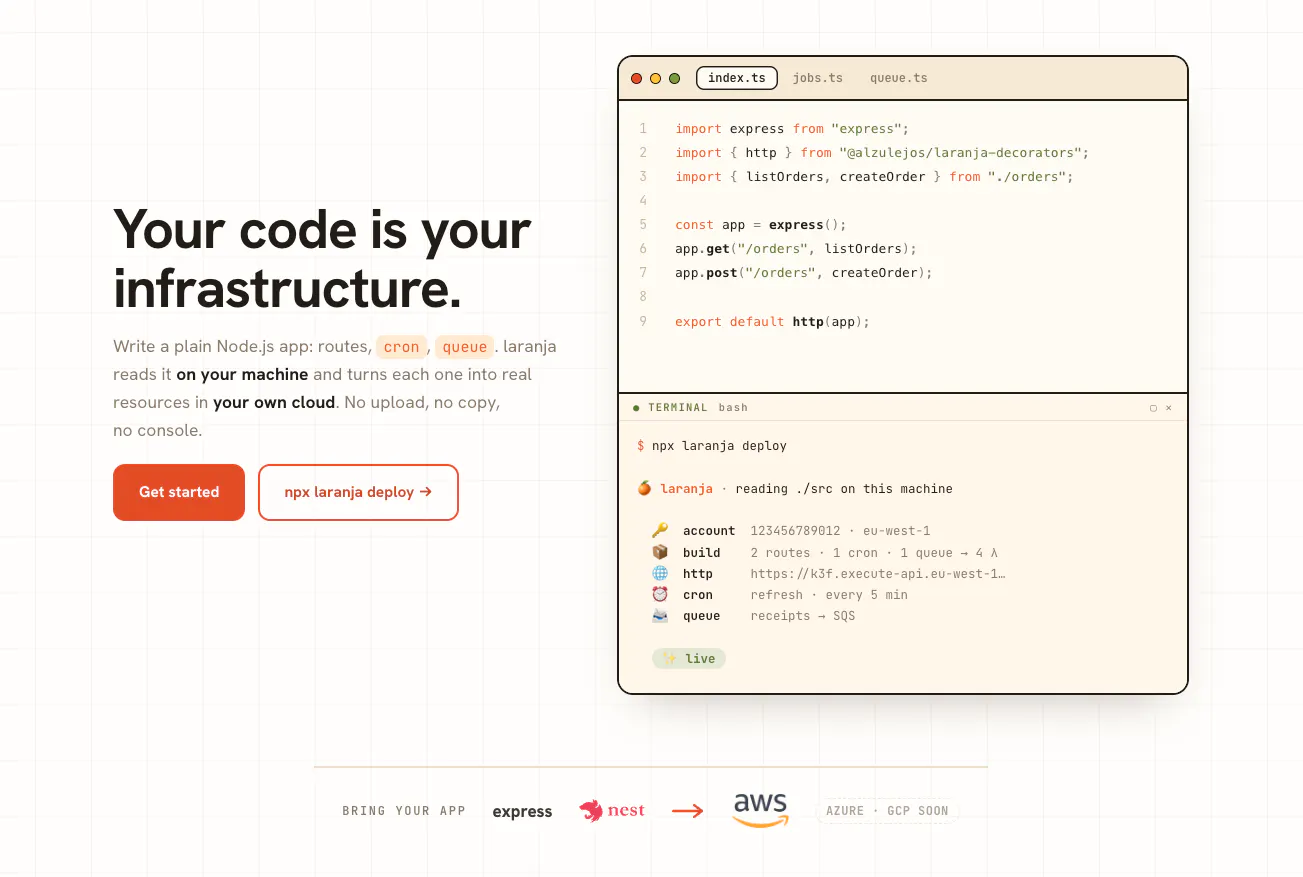The width and height of the screenshot is (1303, 877).
Task: Click the "Your code is your infrastructure." heading
Action: point(322,258)
